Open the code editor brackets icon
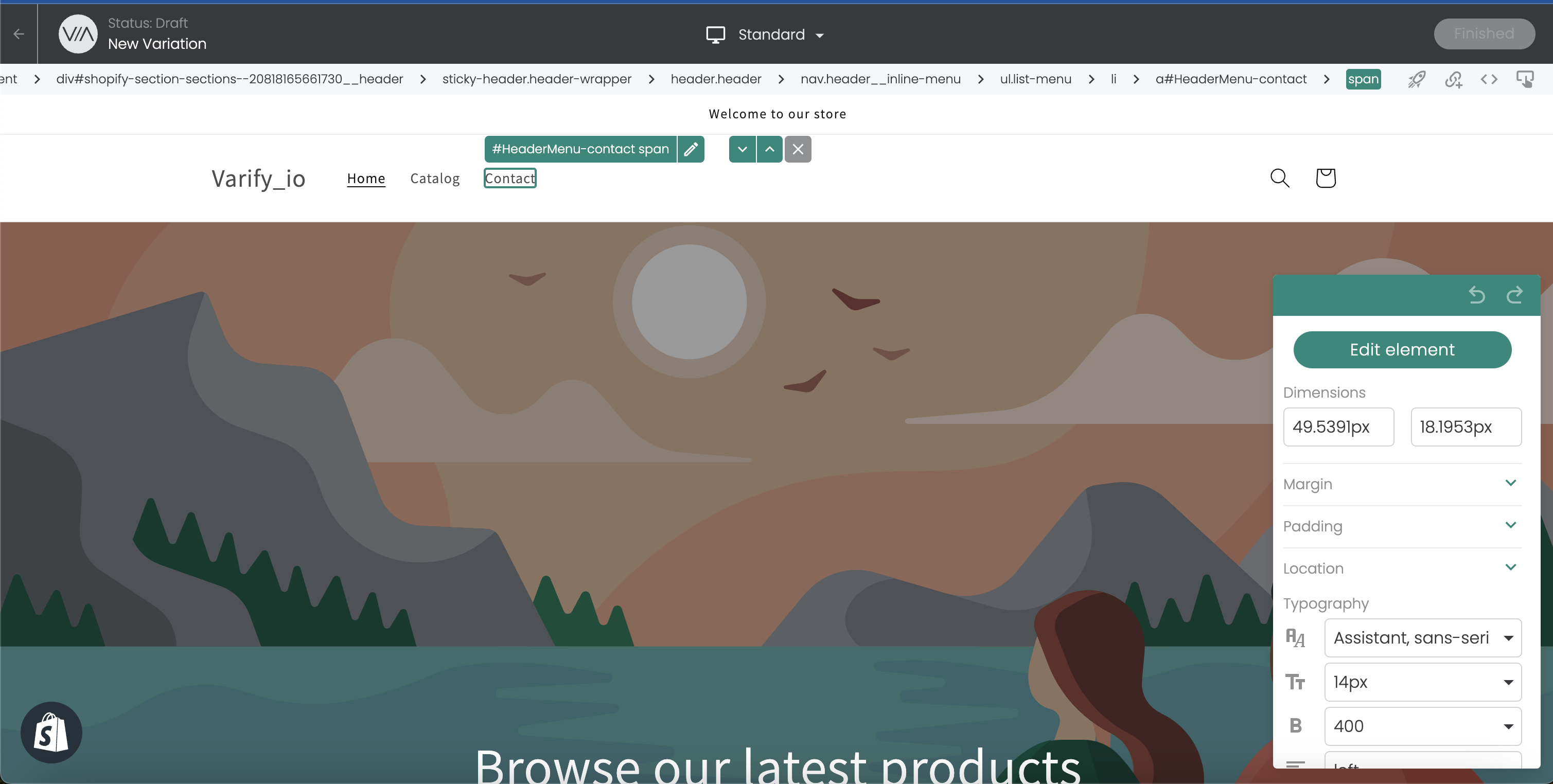1553x784 pixels. pyautogui.click(x=1489, y=79)
